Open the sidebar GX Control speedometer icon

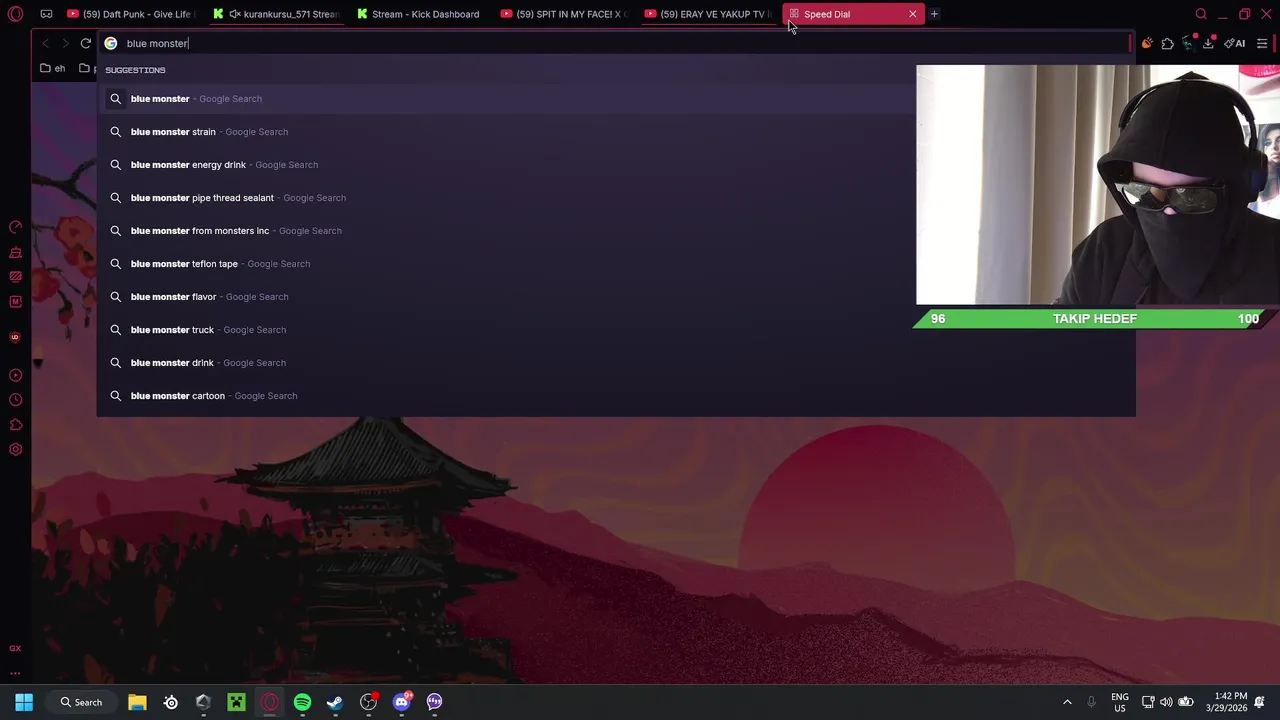(x=15, y=228)
